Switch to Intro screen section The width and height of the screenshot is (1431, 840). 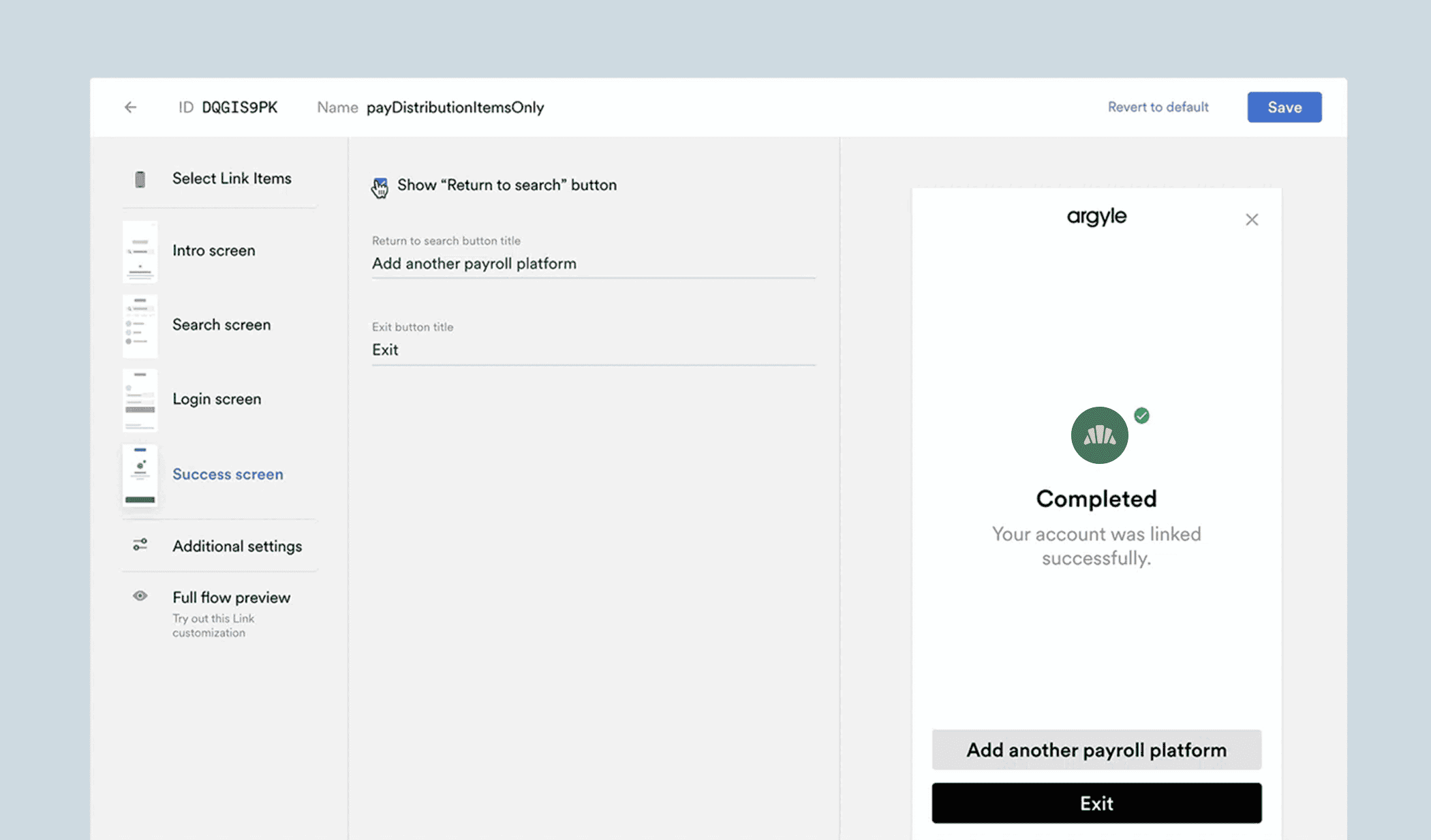(x=214, y=251)
